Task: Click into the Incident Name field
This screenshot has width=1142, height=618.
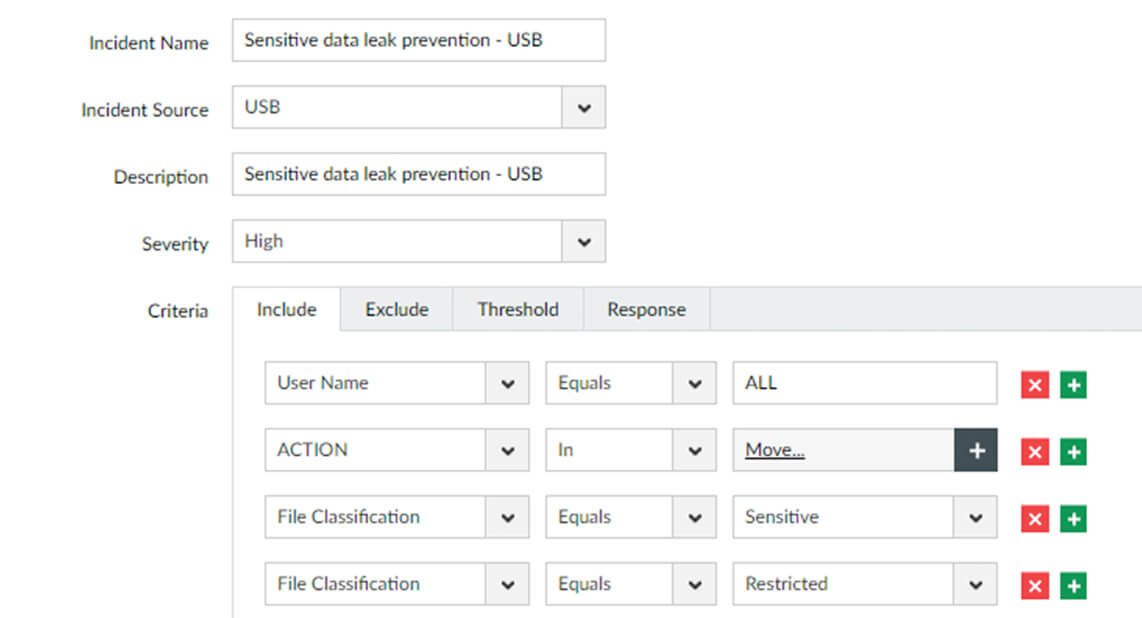Action: (418, 41)
